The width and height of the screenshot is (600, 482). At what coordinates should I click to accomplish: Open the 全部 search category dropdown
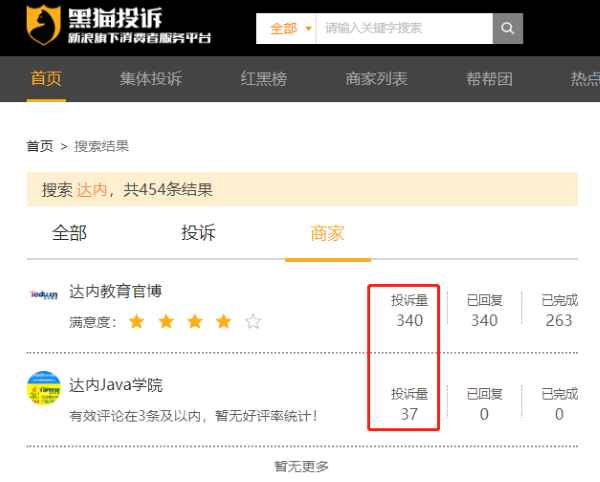pyautogui.click(x=290, y=28)
